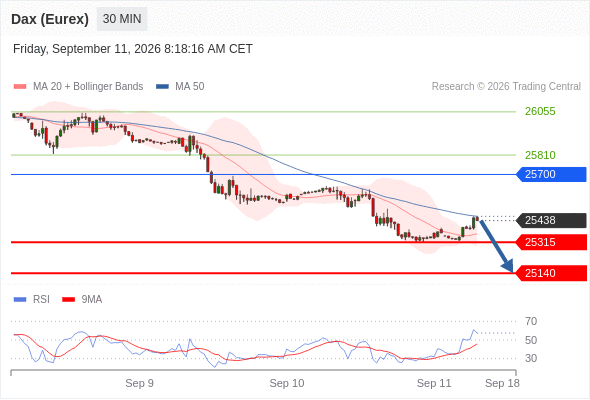Click the Sep 9 date axis label
Viewport: 590px width, 400px height.
(139, 383)
